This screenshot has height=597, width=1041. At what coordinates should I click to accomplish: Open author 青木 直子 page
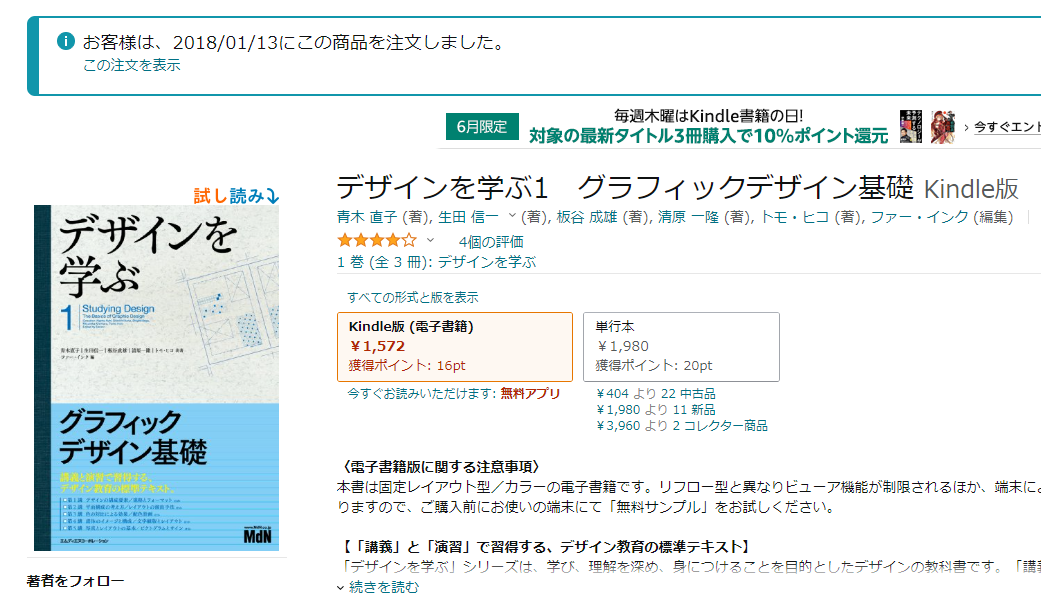(x=367, y=217)
